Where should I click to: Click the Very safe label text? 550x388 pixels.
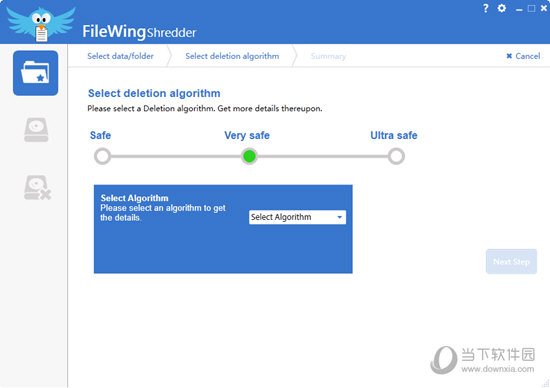click(247, 135)
